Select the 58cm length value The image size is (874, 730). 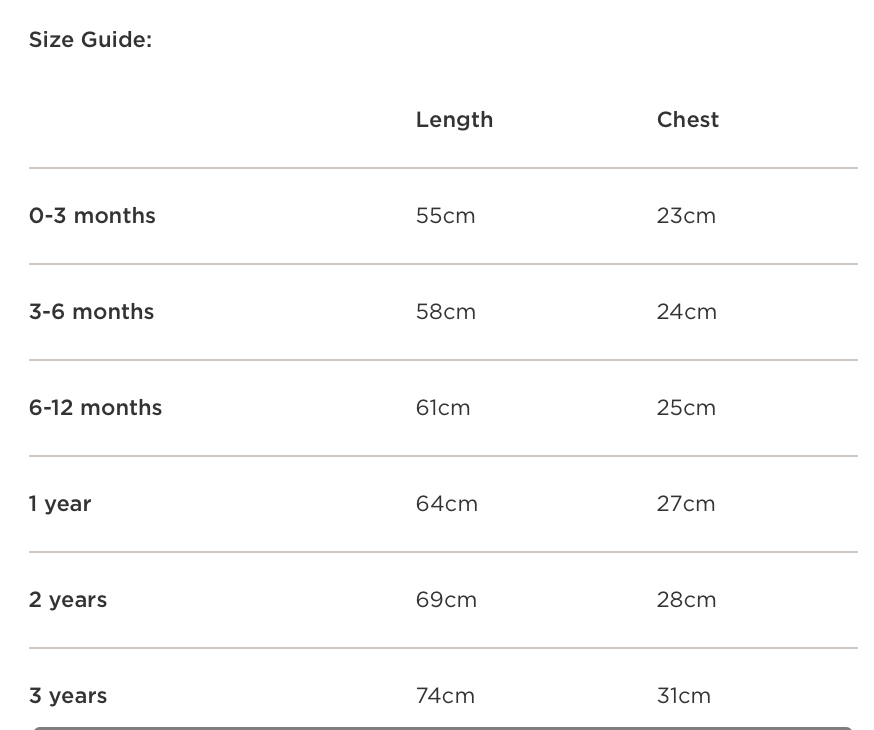(445, 312)
